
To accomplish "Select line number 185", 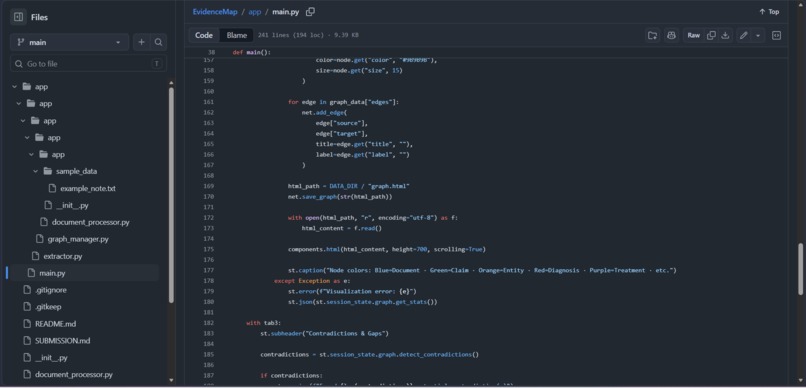I will coord(208,355).
